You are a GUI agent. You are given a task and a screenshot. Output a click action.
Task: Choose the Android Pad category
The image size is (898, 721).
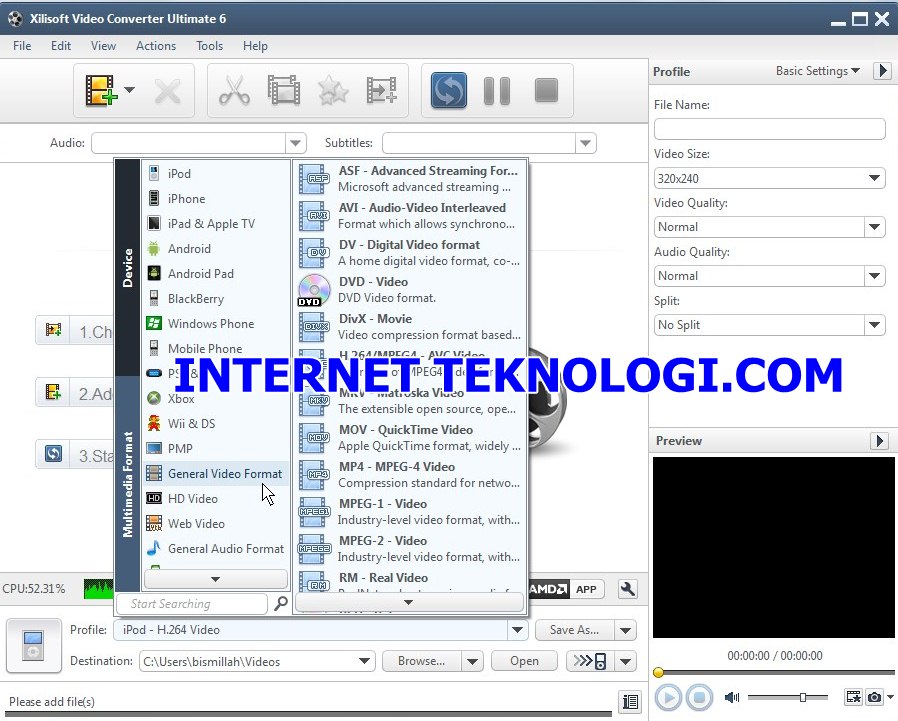coord(215,274)
